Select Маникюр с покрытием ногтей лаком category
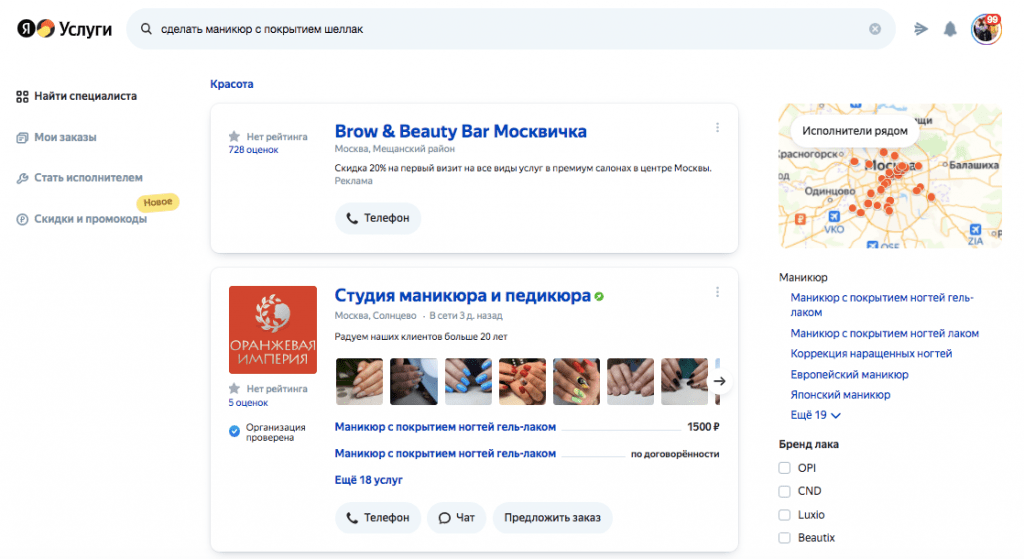 pos(885,334)
